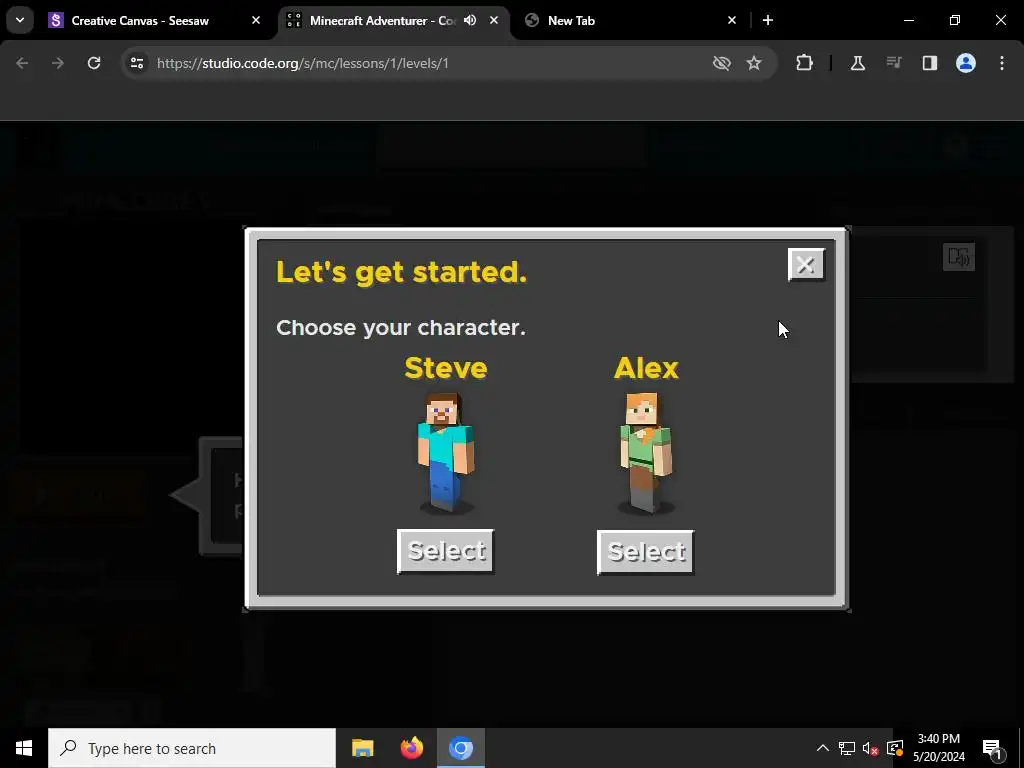Click the tracking protection eye icon
This screenshot has width=1024, height=768.
click(722, 63)
